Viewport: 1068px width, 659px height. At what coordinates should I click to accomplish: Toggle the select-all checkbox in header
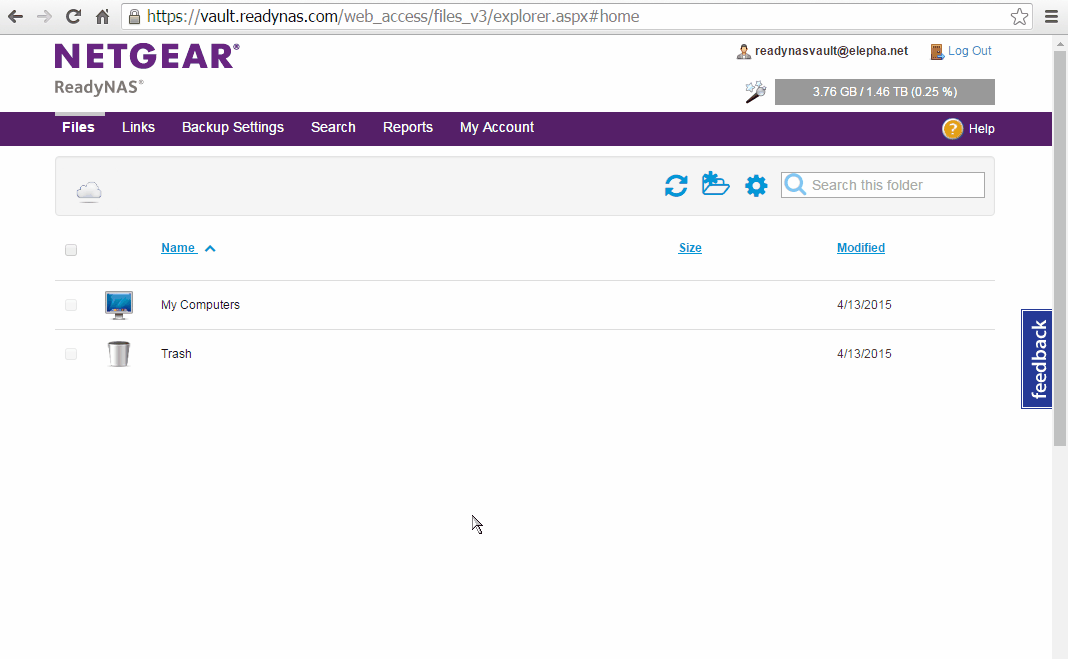pos(71,250)
